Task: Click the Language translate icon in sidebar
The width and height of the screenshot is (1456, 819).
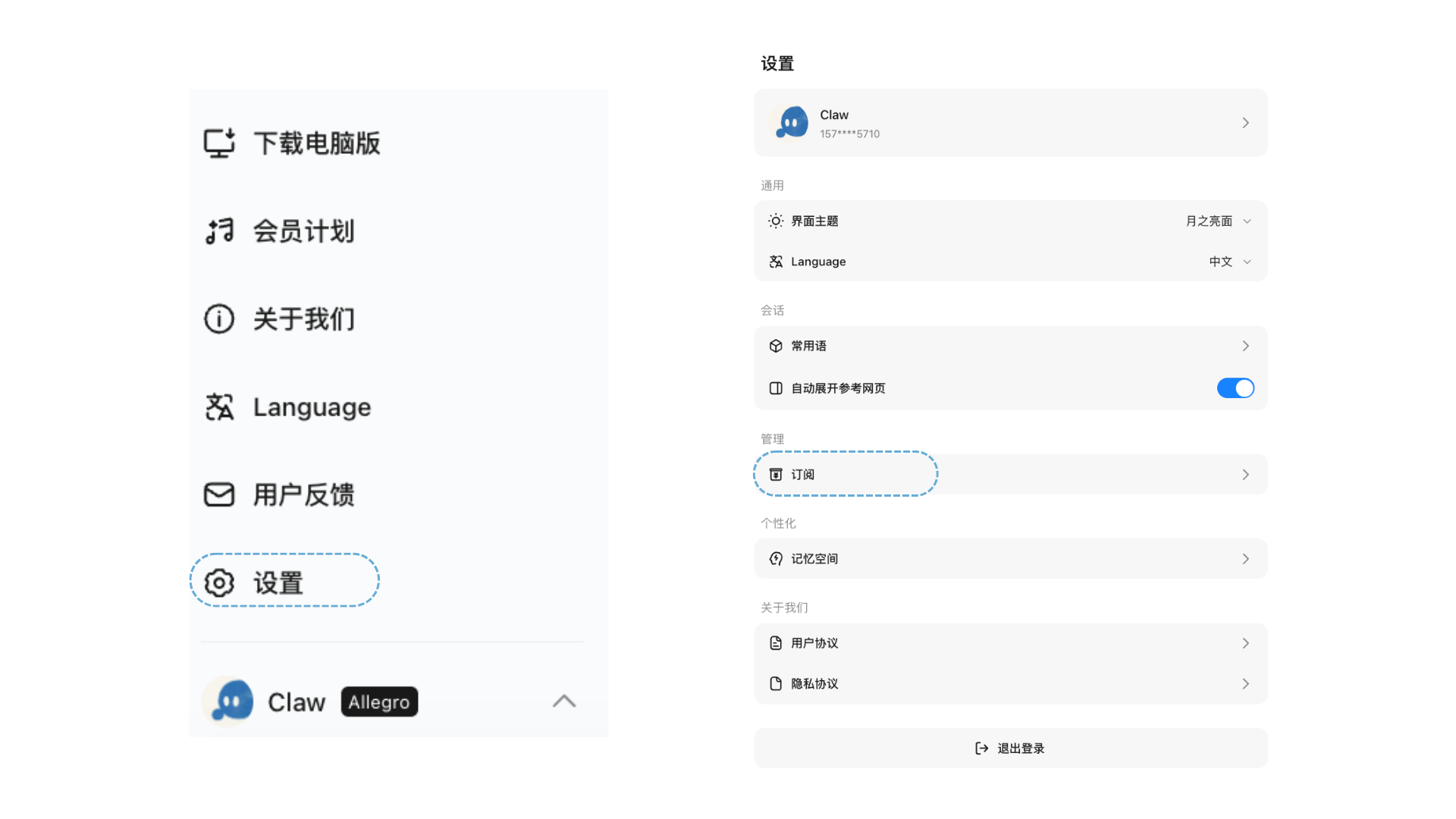Action: tap(219, 406)
